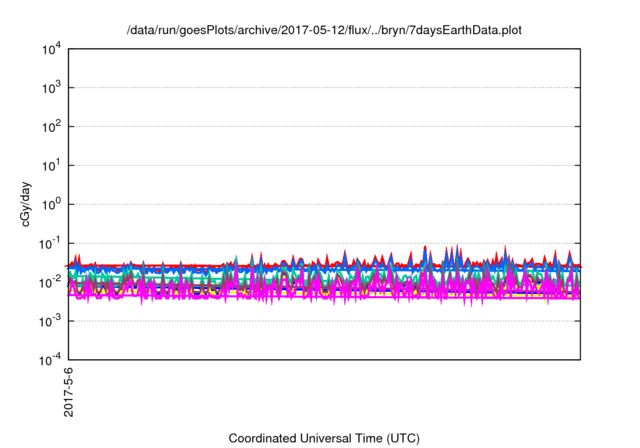Select the 10^-2 y-axis tick label

tap(46, 282)
